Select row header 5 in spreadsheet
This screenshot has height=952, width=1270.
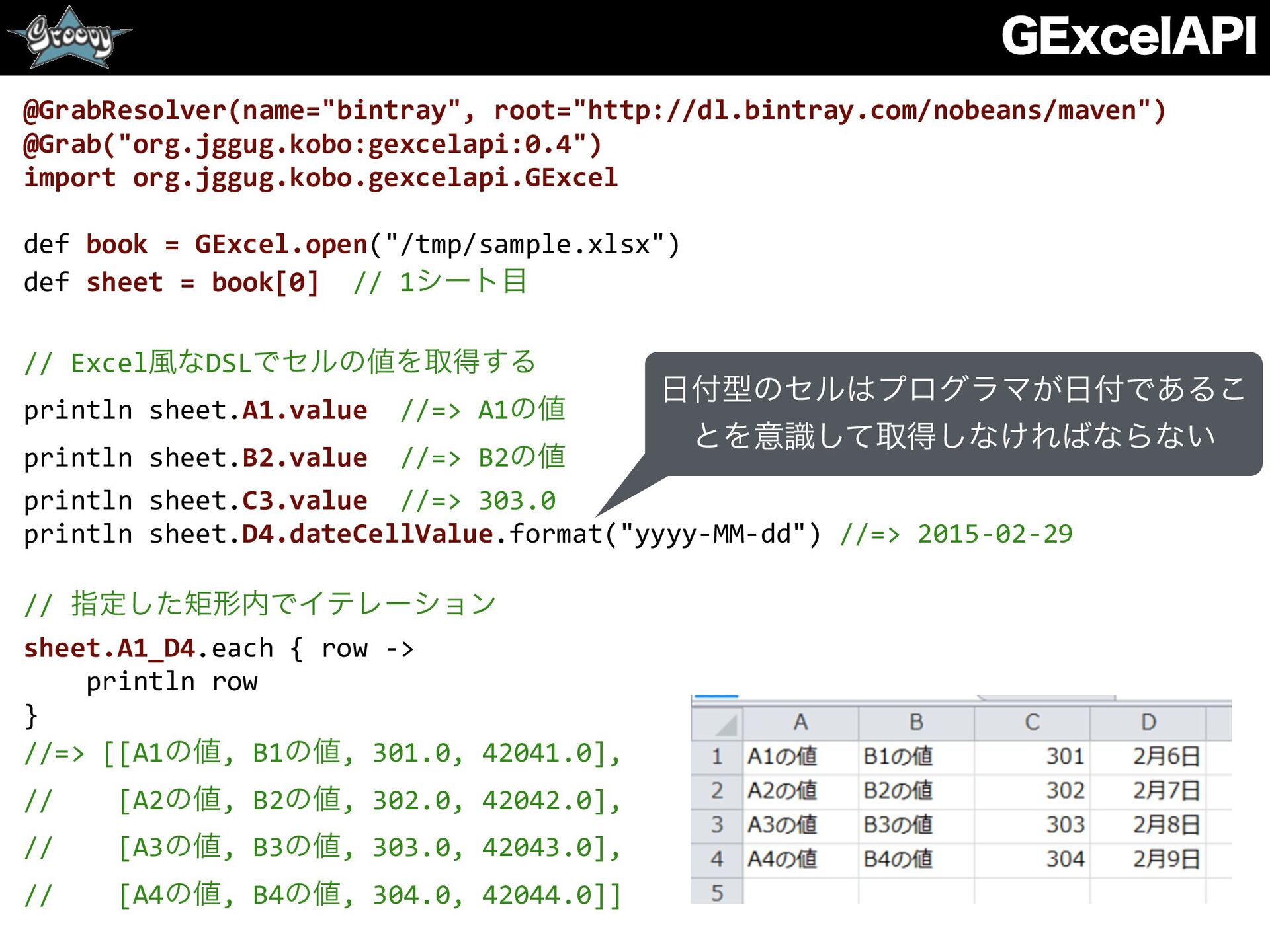pos(717,891)
